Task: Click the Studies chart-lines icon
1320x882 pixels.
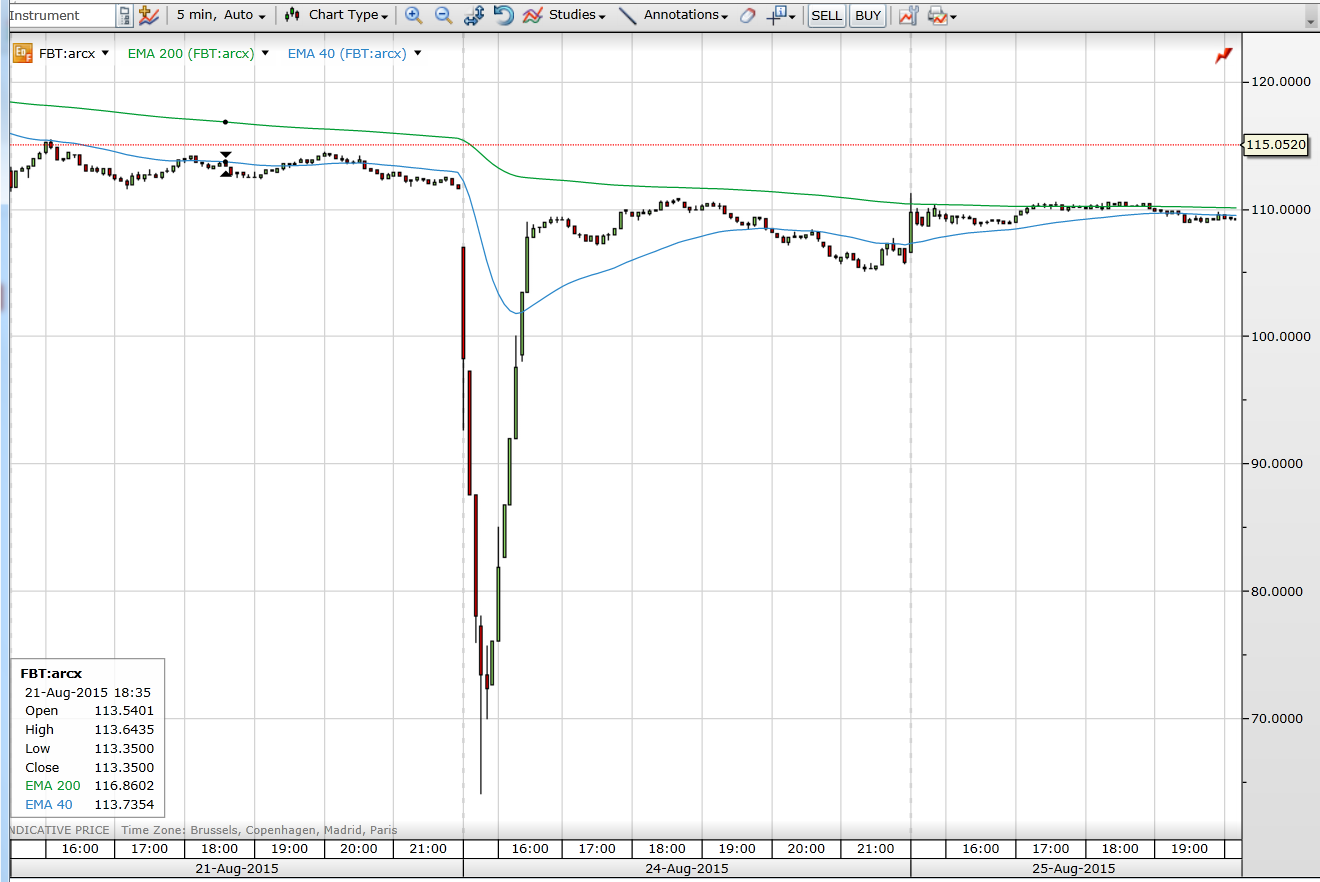Action: coord(533,15)
